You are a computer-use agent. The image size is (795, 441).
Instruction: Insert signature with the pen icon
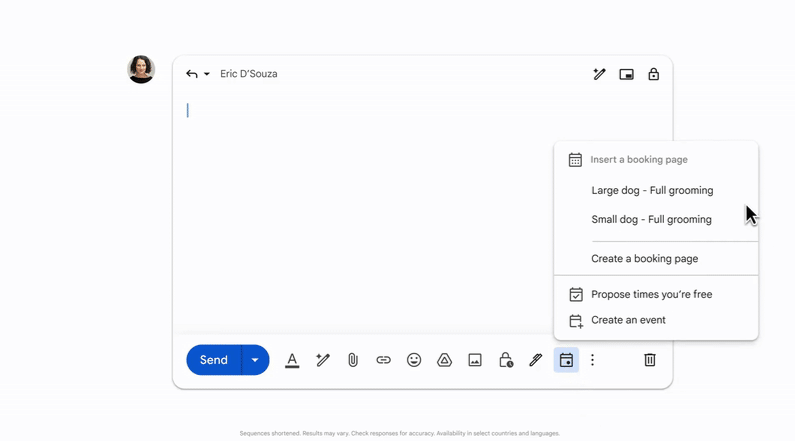tap(535, 360)
